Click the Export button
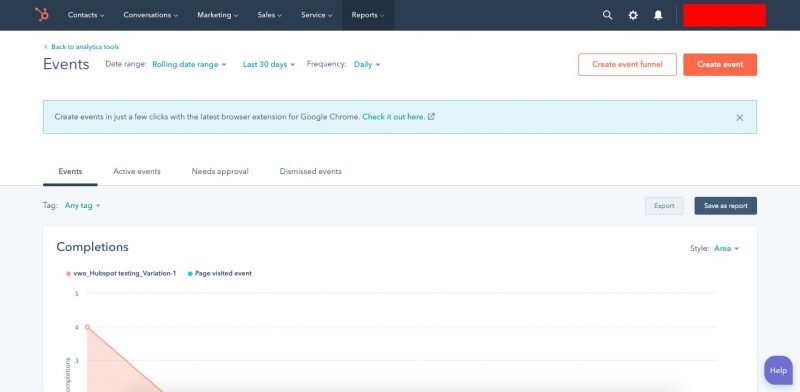 tap(664, 206)
